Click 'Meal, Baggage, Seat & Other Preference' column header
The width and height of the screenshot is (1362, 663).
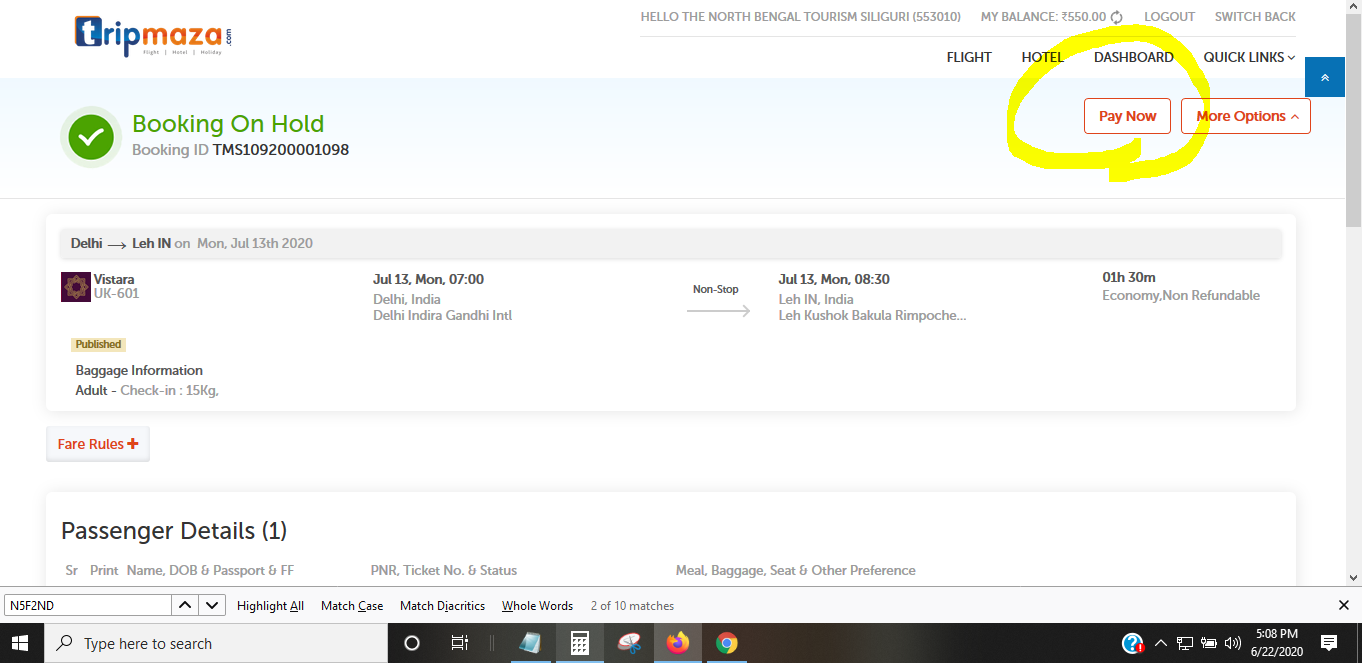pos(796,570)
